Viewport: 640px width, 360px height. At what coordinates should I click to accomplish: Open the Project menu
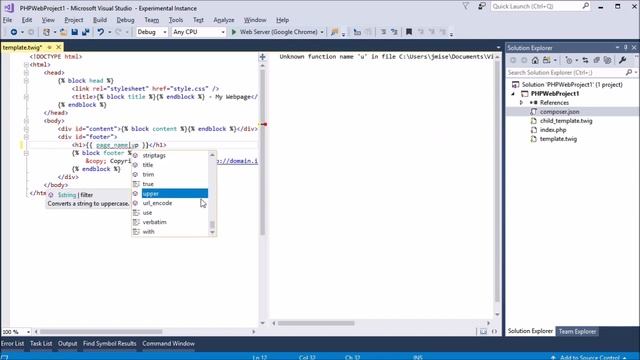coord(73,20)
